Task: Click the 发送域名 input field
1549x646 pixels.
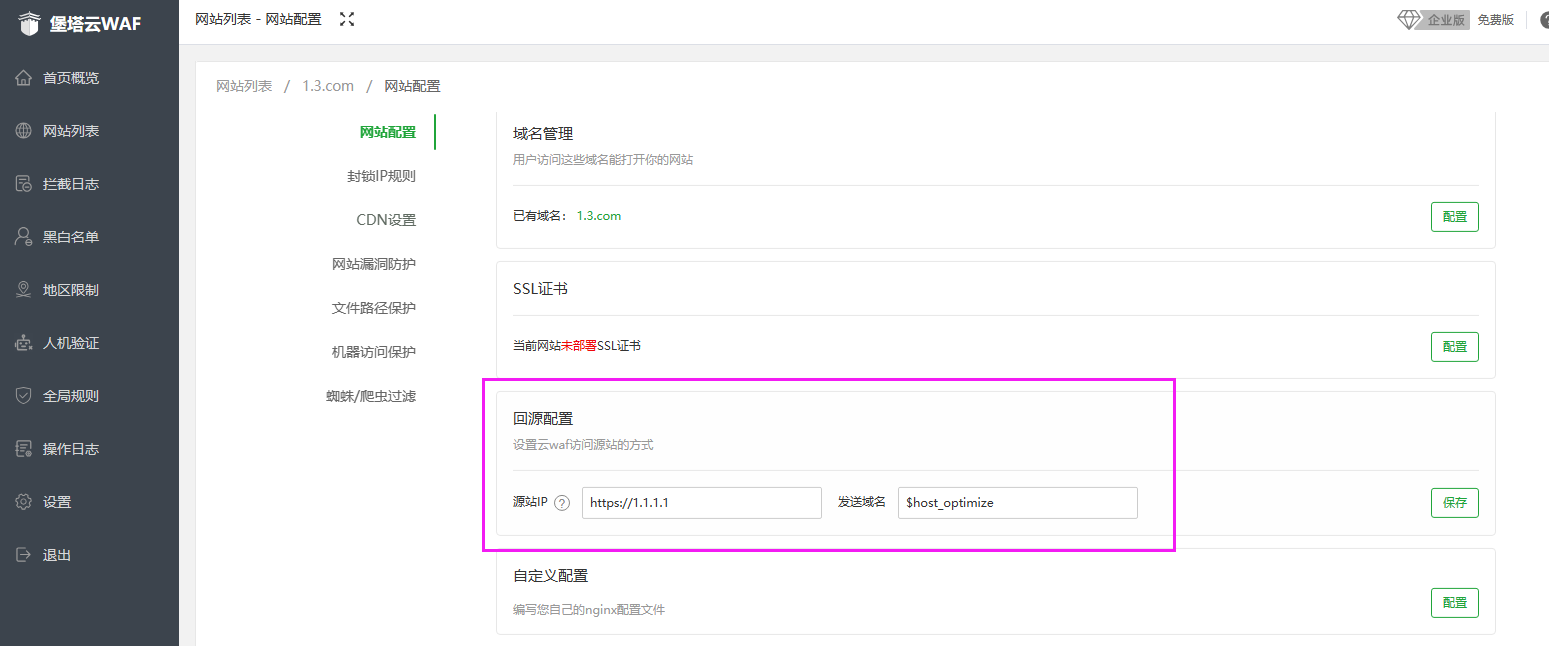Action: (x=1017, y=503)
